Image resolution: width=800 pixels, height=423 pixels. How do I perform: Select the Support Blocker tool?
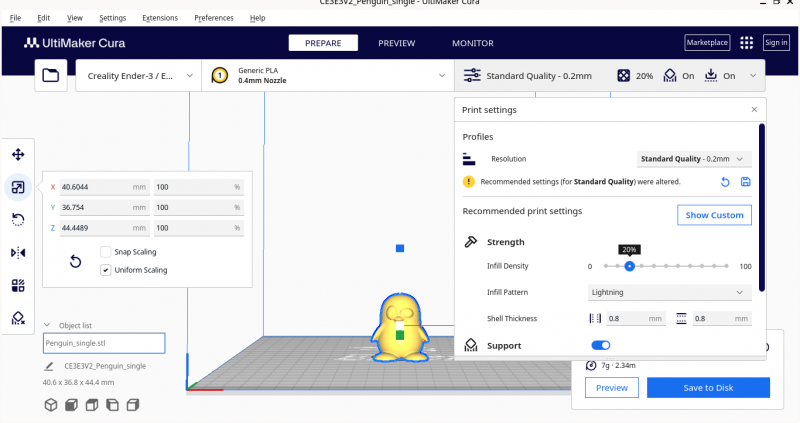coord(18,318)
